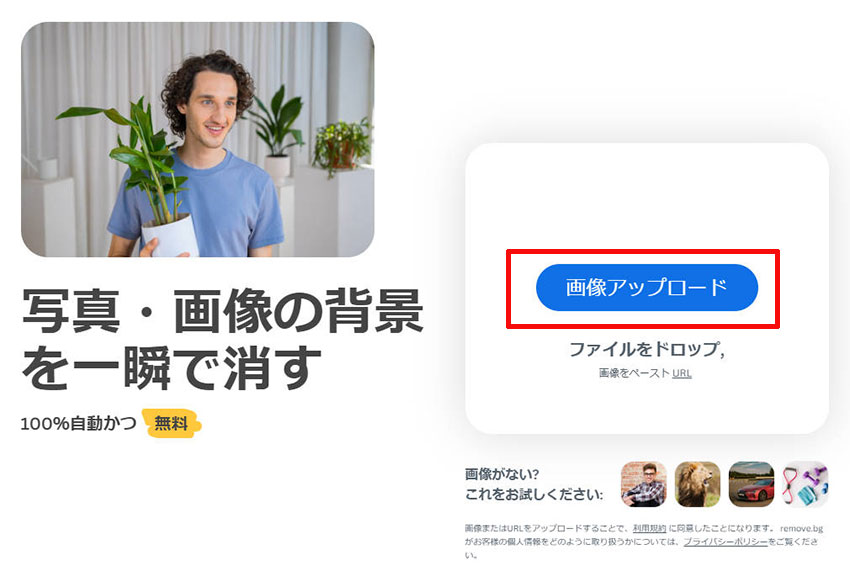Click the これをお試しください label

click(x=534, y=494)
